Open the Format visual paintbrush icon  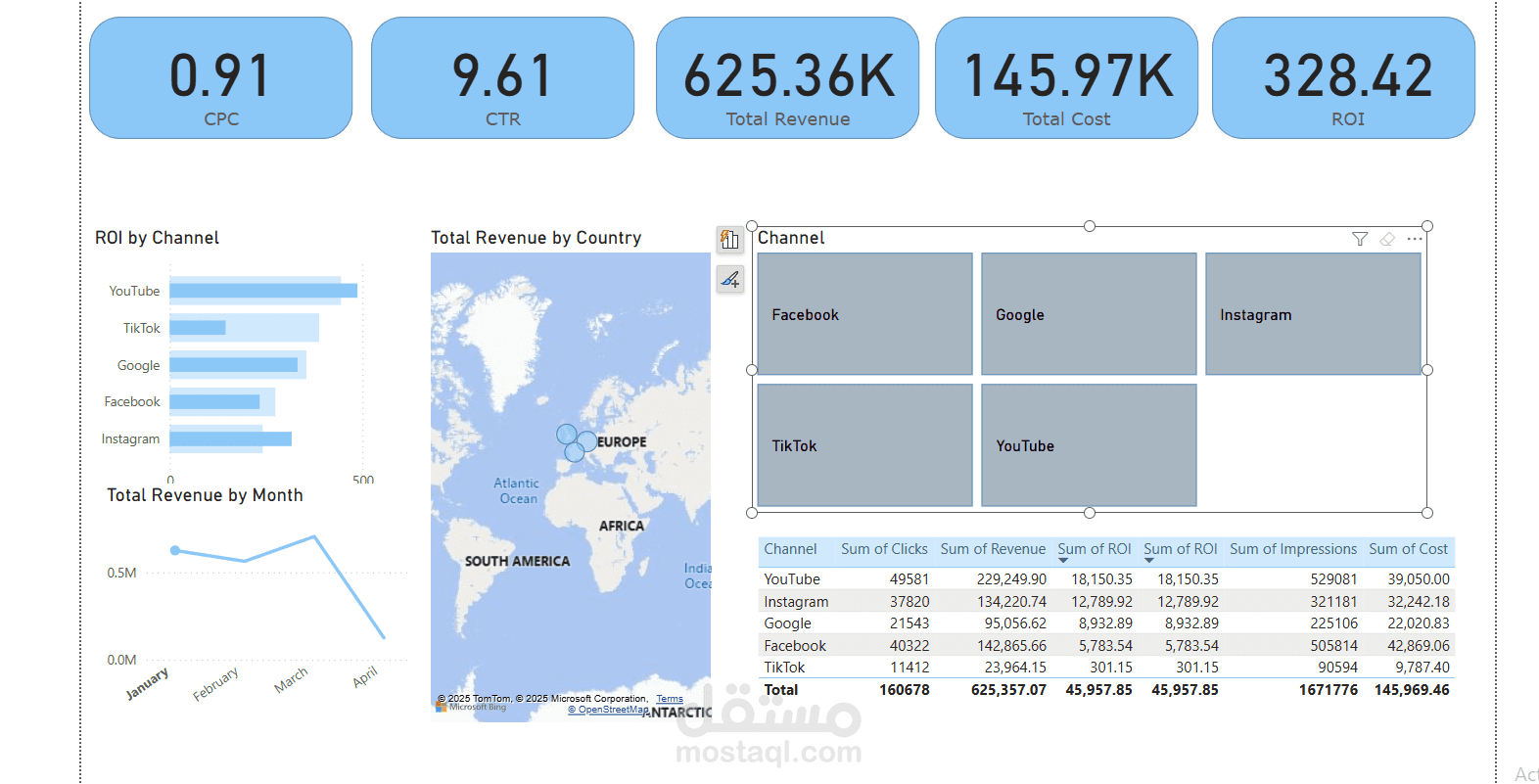coord(730,280)
